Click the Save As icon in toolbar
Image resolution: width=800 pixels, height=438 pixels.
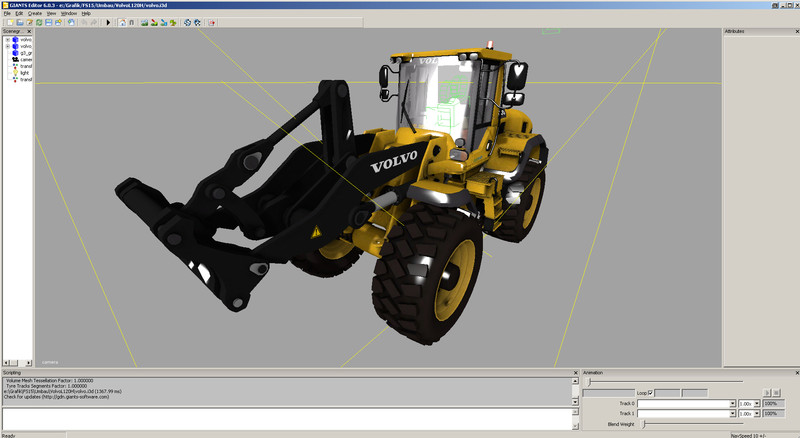58,22
